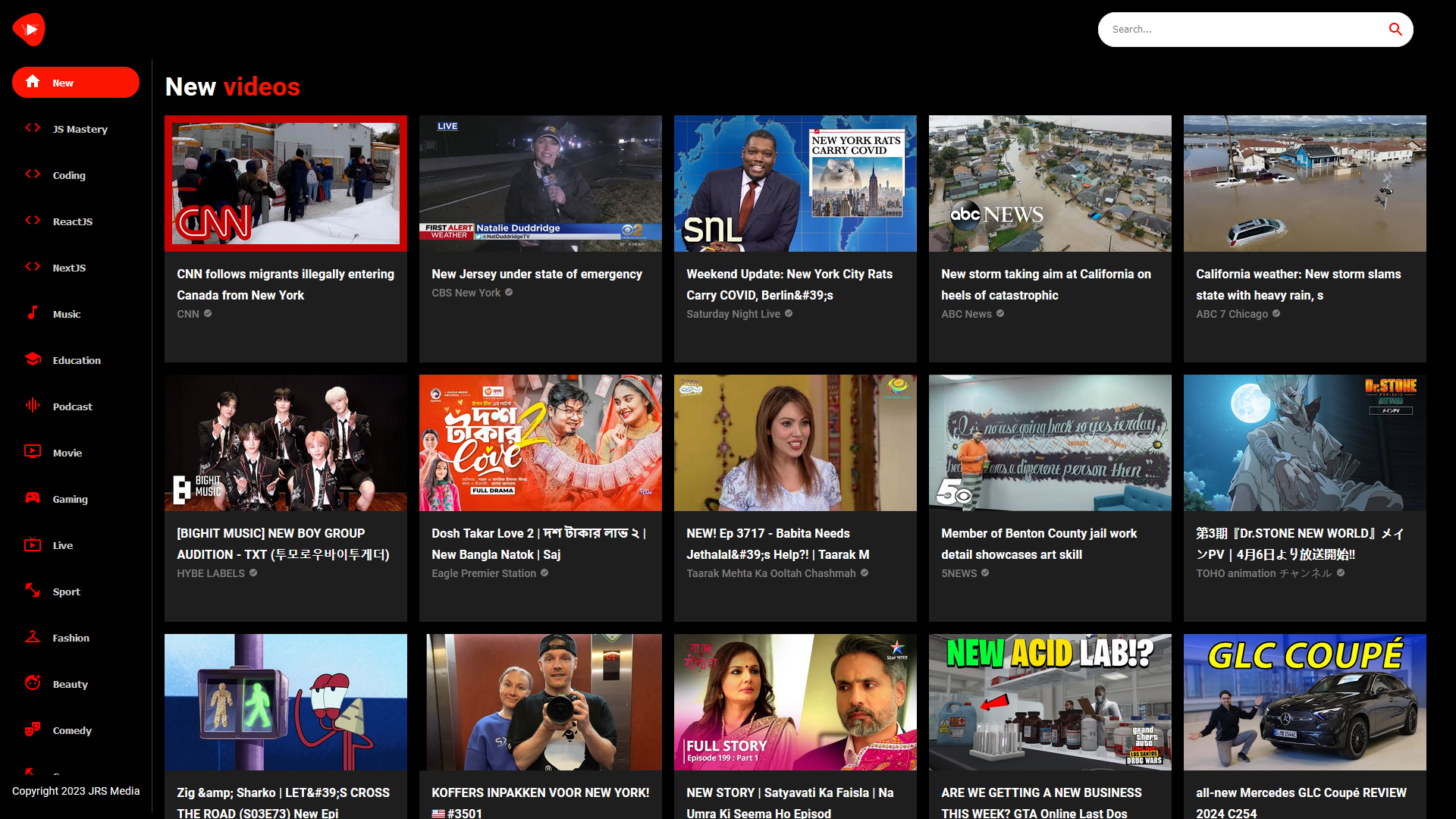Open the CNN migrants video thumbnail

286,184
